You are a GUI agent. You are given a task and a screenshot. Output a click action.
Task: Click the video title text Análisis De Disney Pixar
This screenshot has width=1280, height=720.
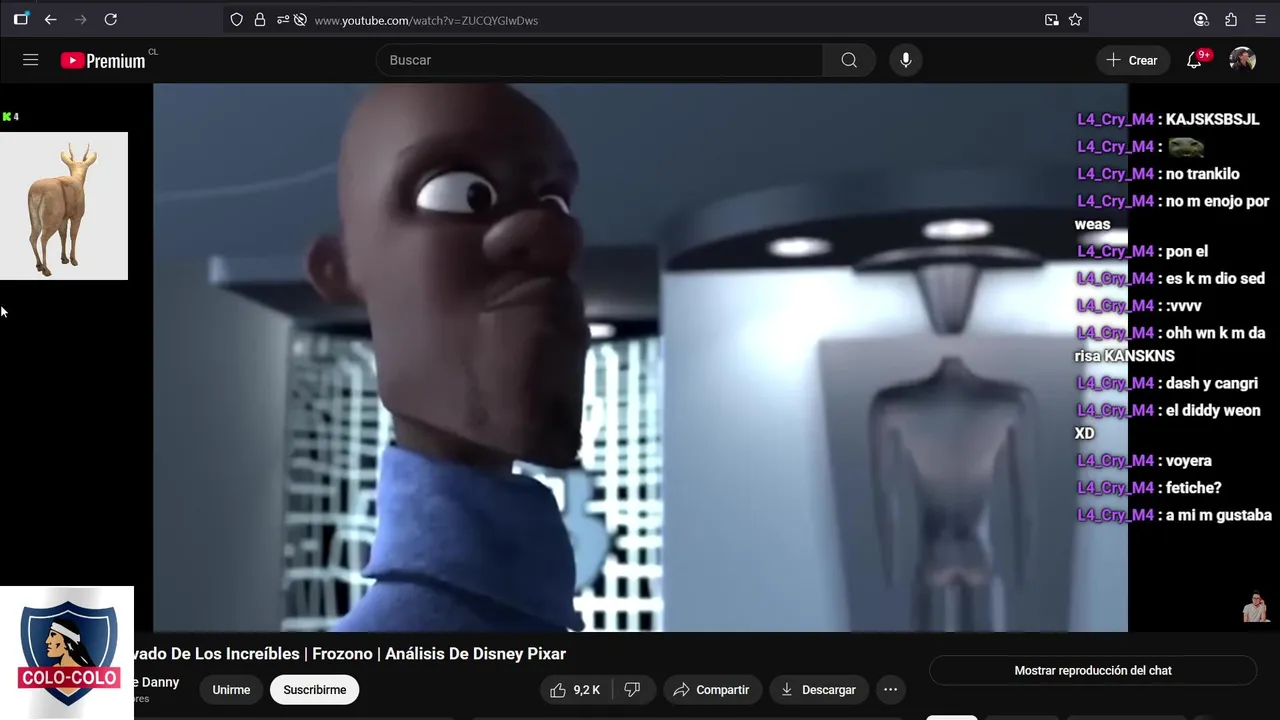475,654
